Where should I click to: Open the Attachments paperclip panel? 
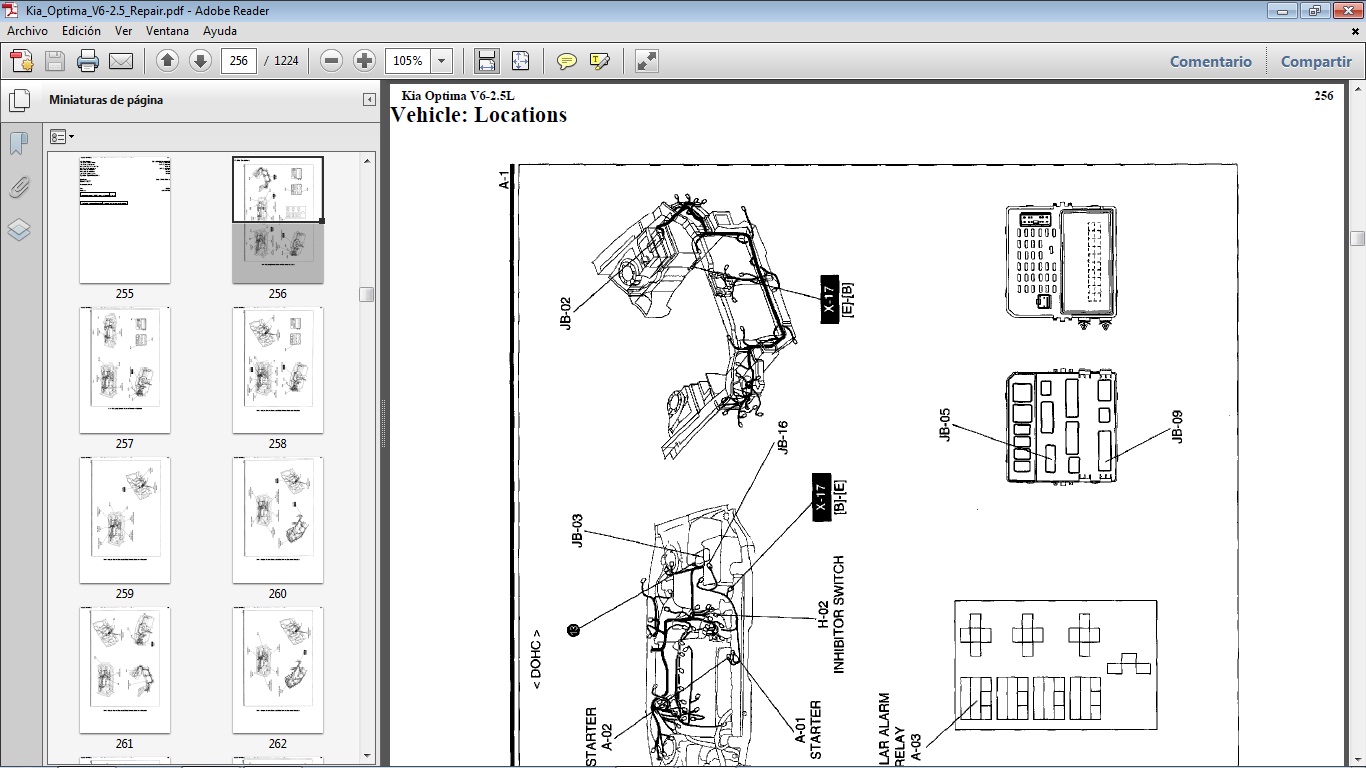pos(18,187)
